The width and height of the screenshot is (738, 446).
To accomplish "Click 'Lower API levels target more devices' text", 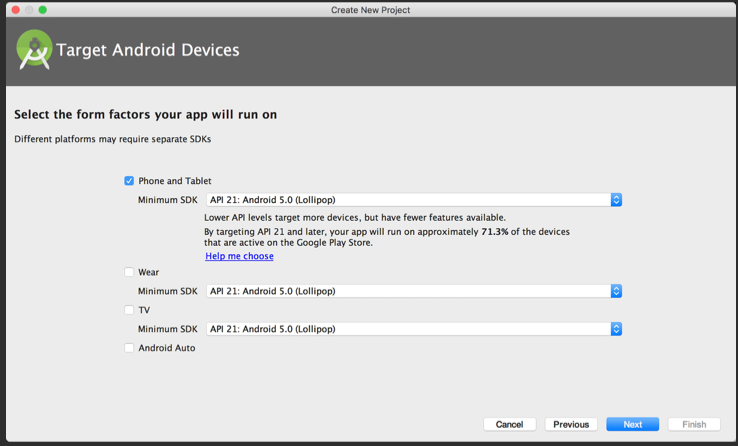I will 355,218.
